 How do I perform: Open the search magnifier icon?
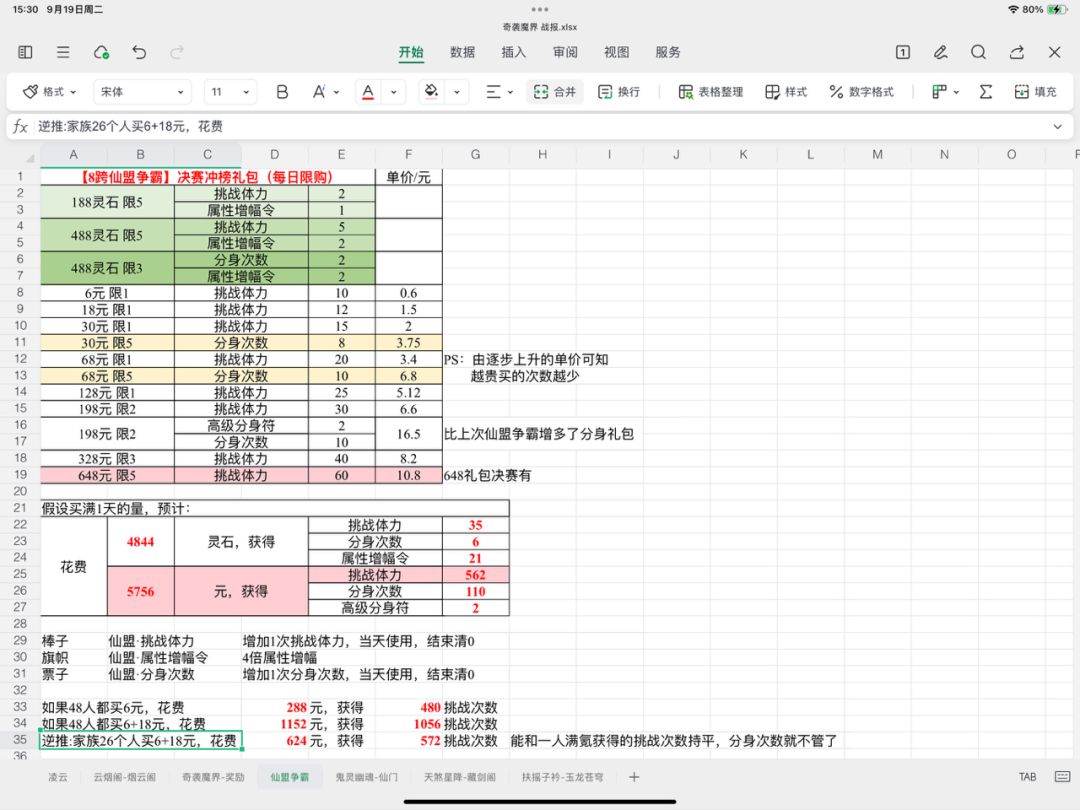[978, 52]
